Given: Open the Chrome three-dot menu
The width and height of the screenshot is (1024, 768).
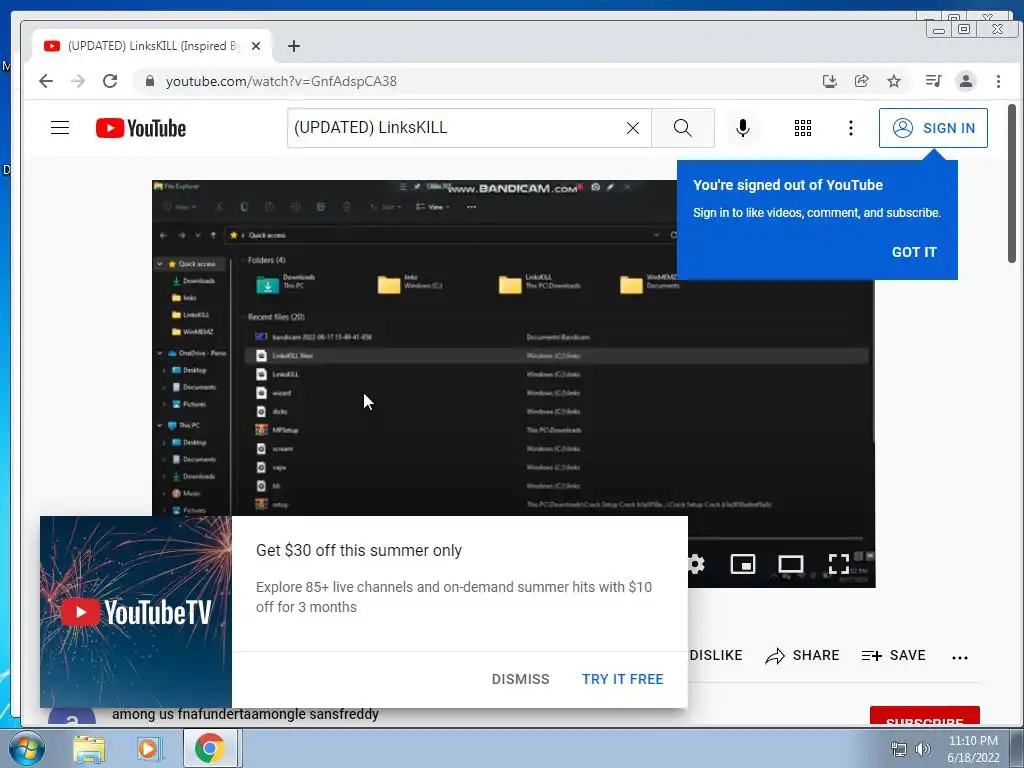Looking at the screenshot, I should click(998, 81).
